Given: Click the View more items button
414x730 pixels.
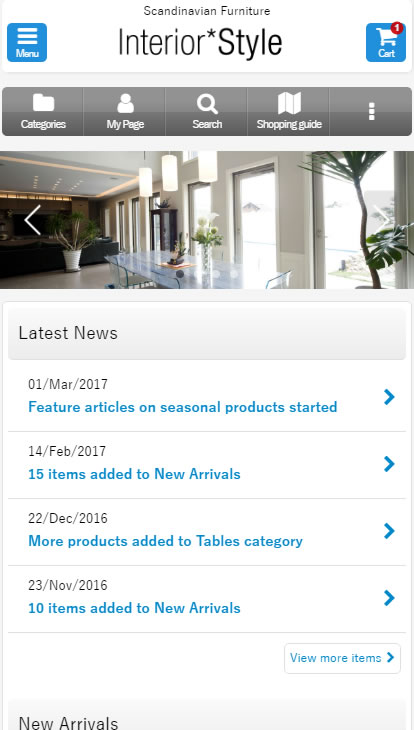Looking at the screenshot, I should click(x=342, y=658).
